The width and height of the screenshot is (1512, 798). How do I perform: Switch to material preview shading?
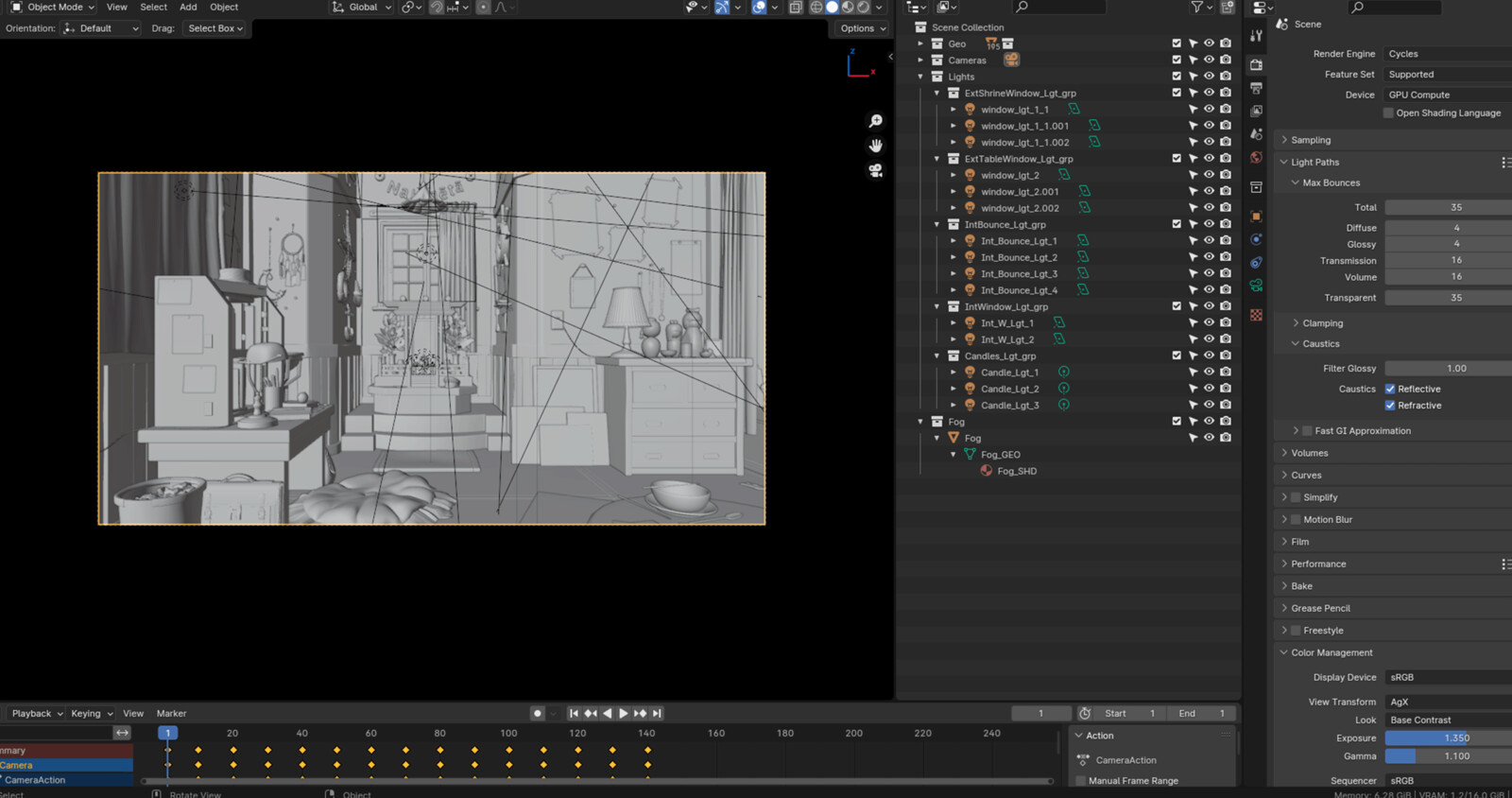click(x=848, y=7)
